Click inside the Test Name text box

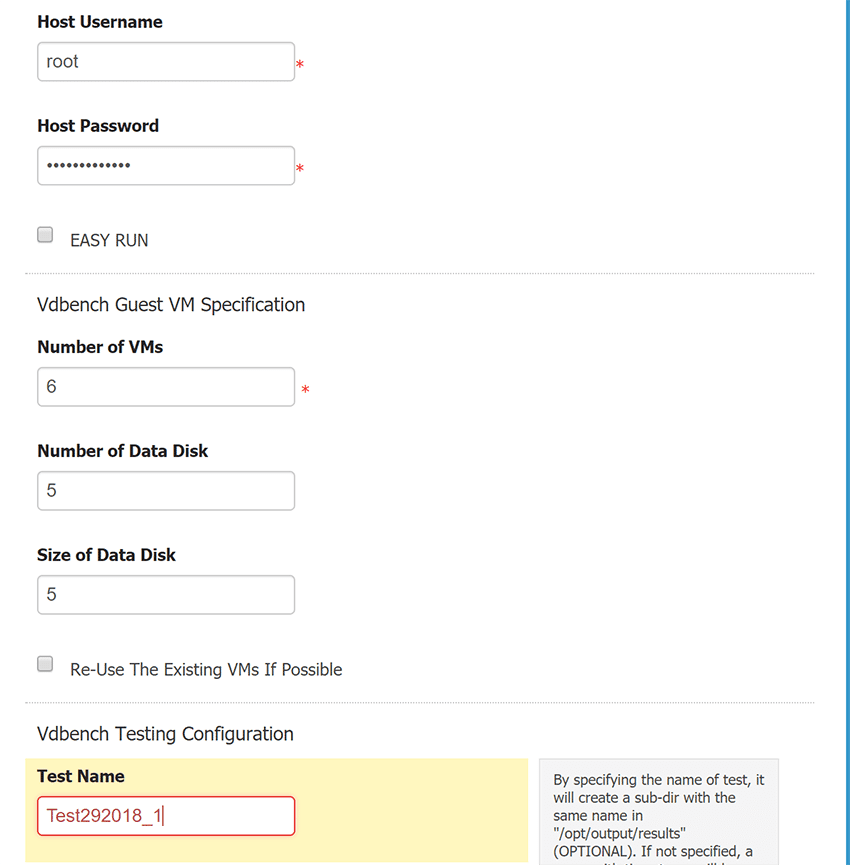click(x=165, y=816)
